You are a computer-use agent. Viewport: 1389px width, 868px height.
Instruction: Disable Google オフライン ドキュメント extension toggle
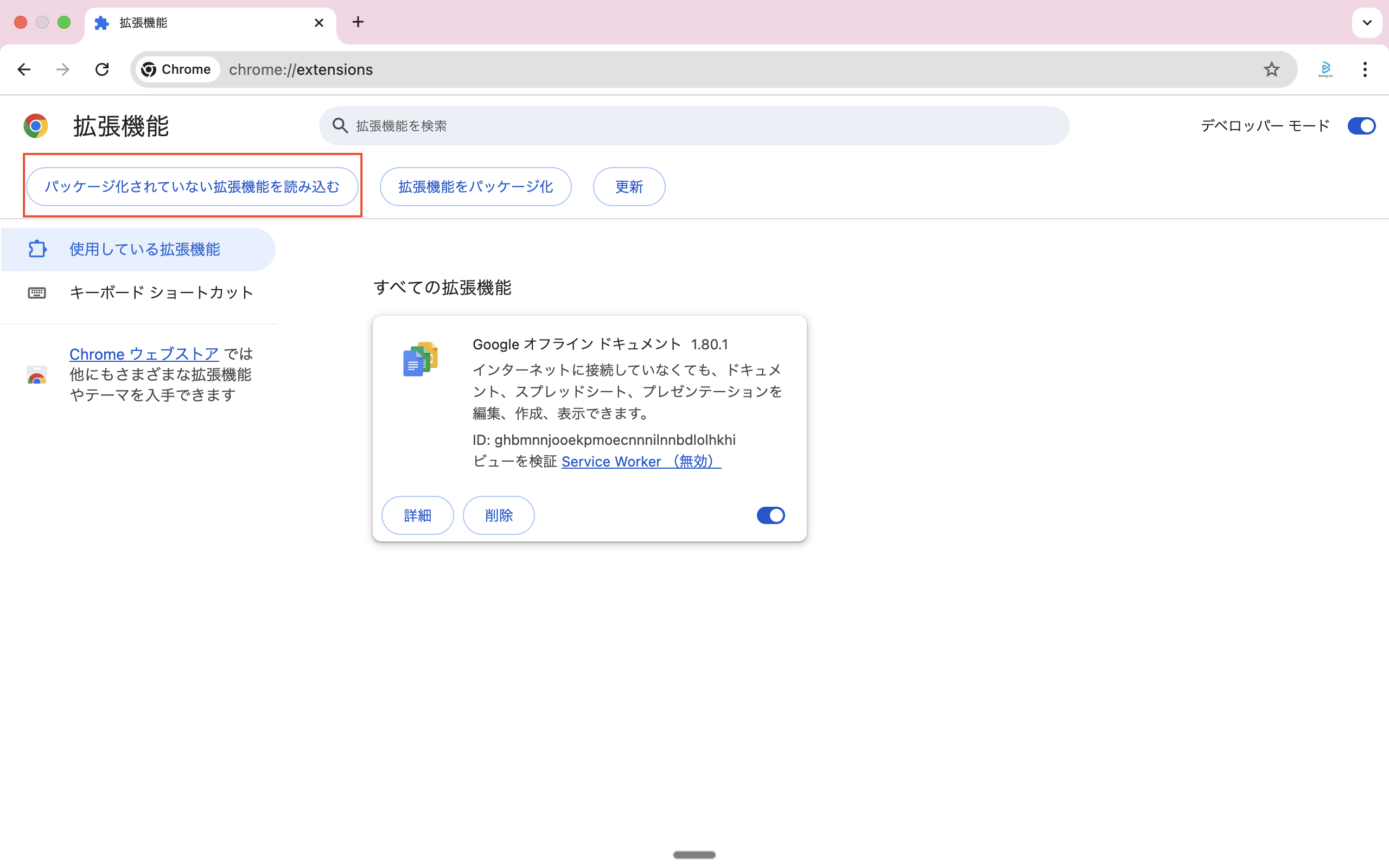click(x=770, y=515)
